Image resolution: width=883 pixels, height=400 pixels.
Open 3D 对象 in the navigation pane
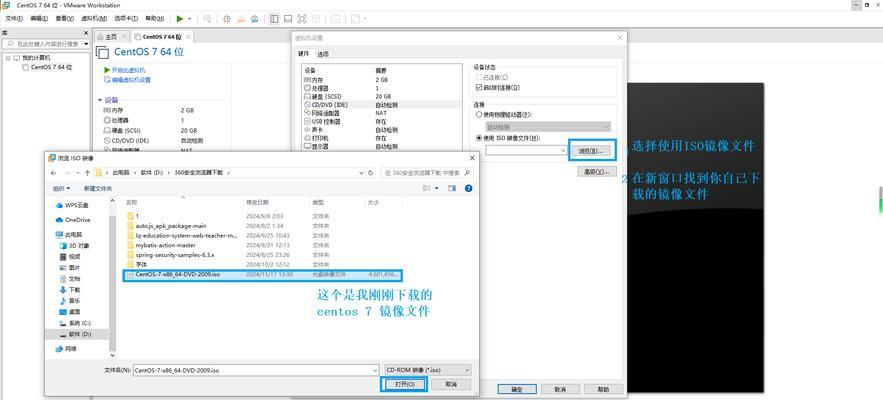(x=74, y=246)
